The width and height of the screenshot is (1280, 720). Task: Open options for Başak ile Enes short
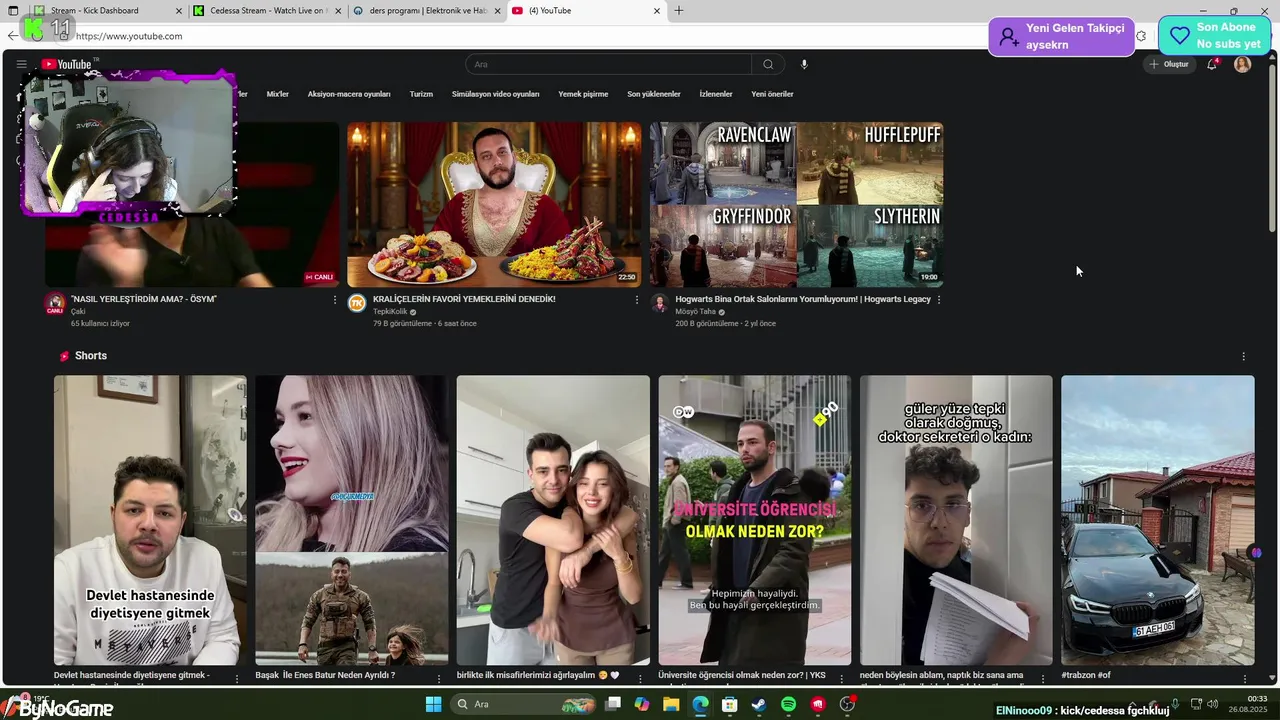(438, 678)
